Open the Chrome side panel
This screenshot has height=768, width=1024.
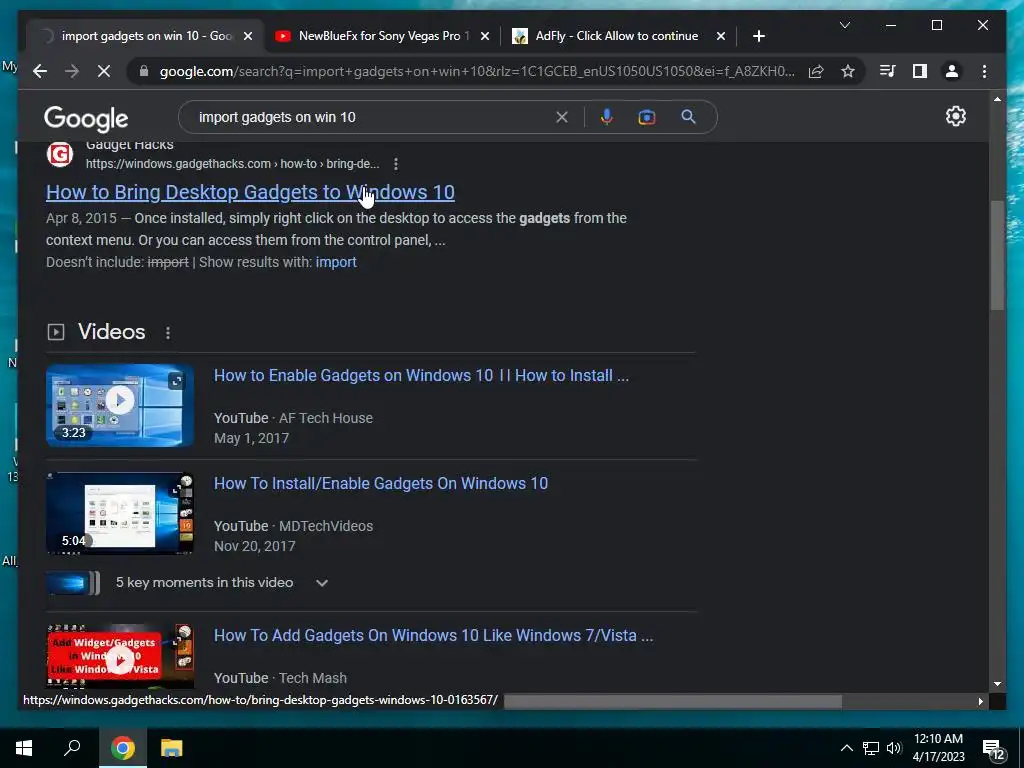coord(920,71)
